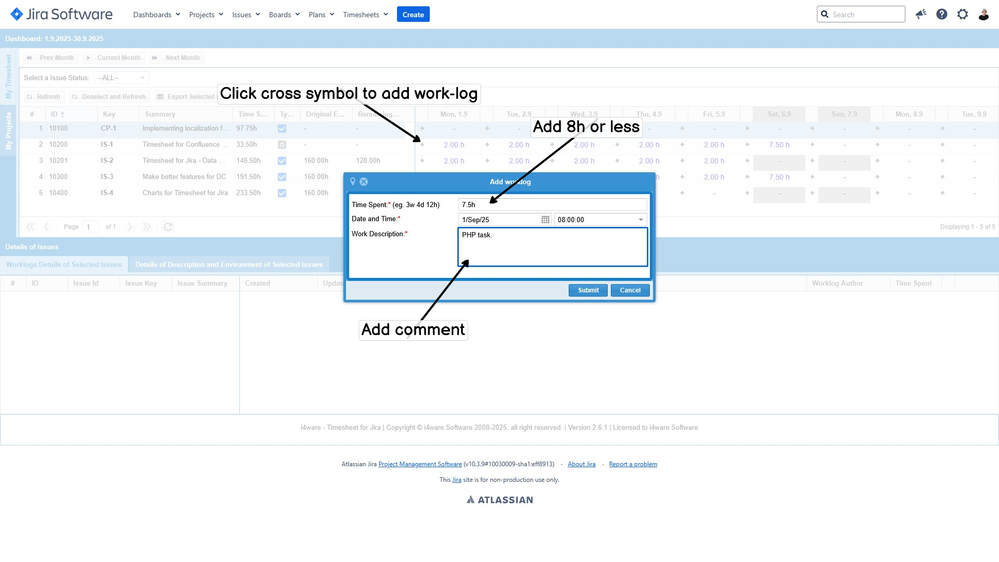999x562 pixels.
Task: Click the Submit button
Action: point(588,290)
